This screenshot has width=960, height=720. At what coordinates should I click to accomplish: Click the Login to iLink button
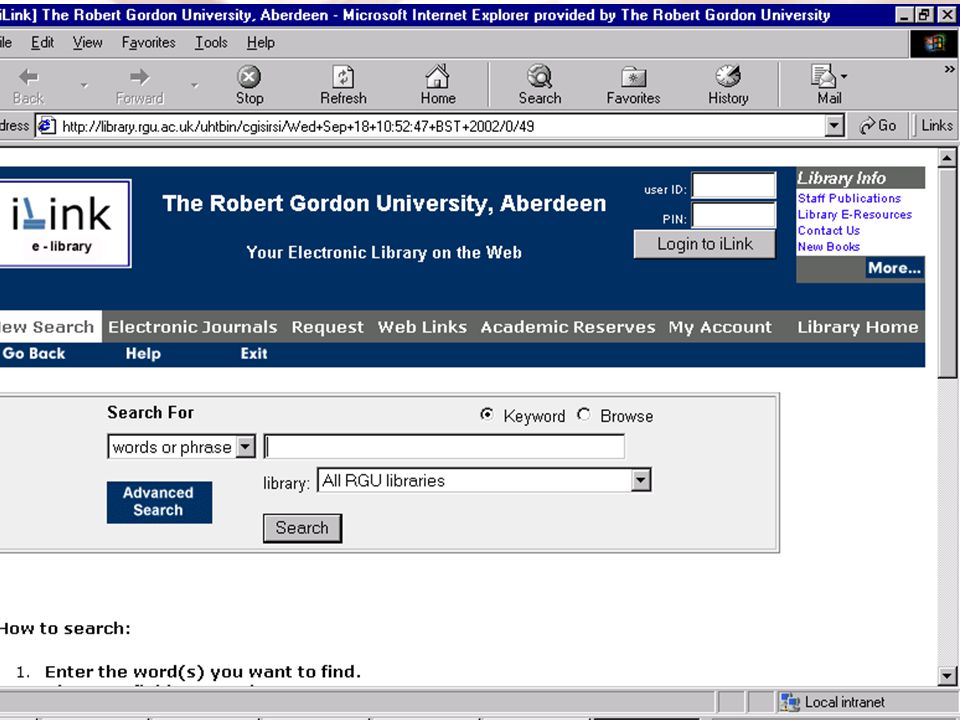[705, 244]
